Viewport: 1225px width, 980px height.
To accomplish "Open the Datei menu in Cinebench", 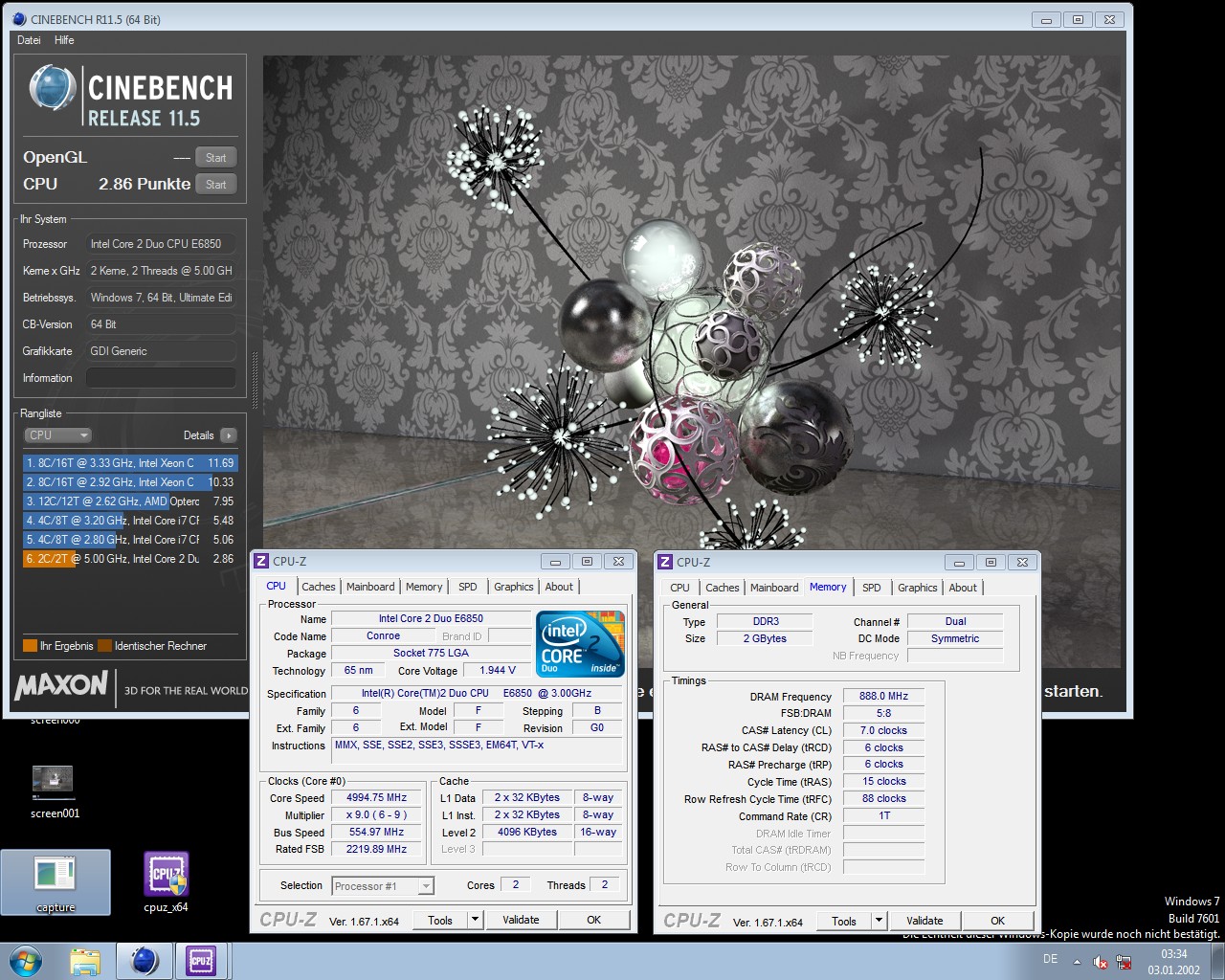I will point(29,40).
